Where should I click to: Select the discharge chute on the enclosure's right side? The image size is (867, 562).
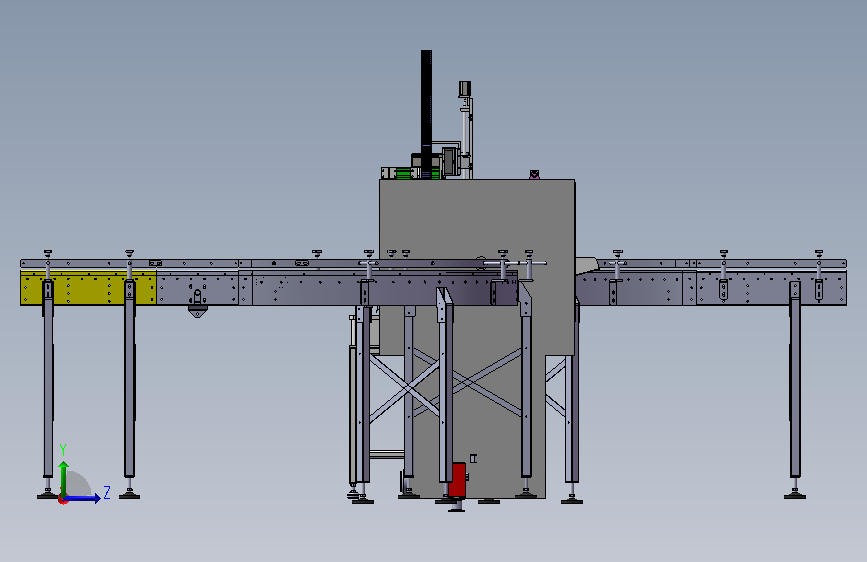point(587,265)
